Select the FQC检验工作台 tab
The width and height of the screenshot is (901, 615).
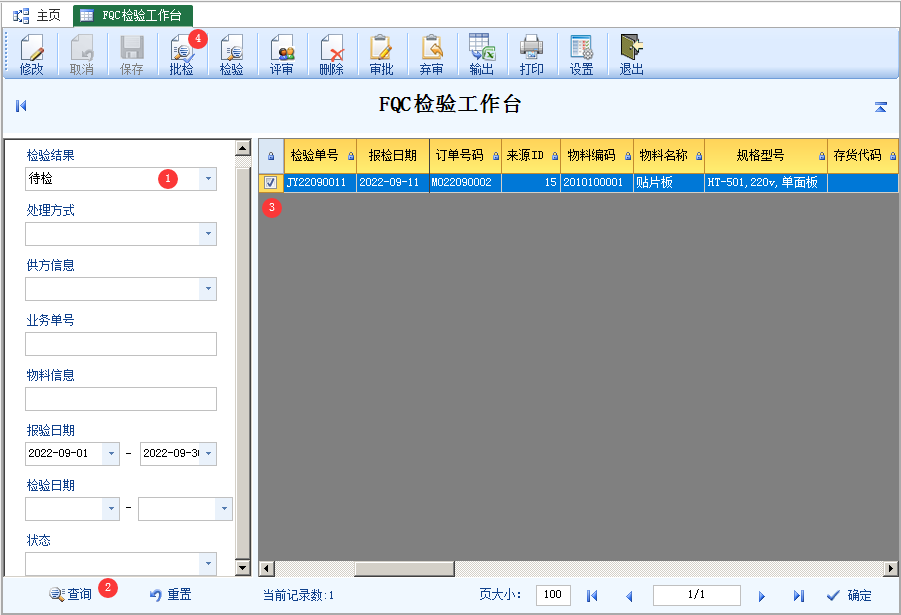pos(133,16)
